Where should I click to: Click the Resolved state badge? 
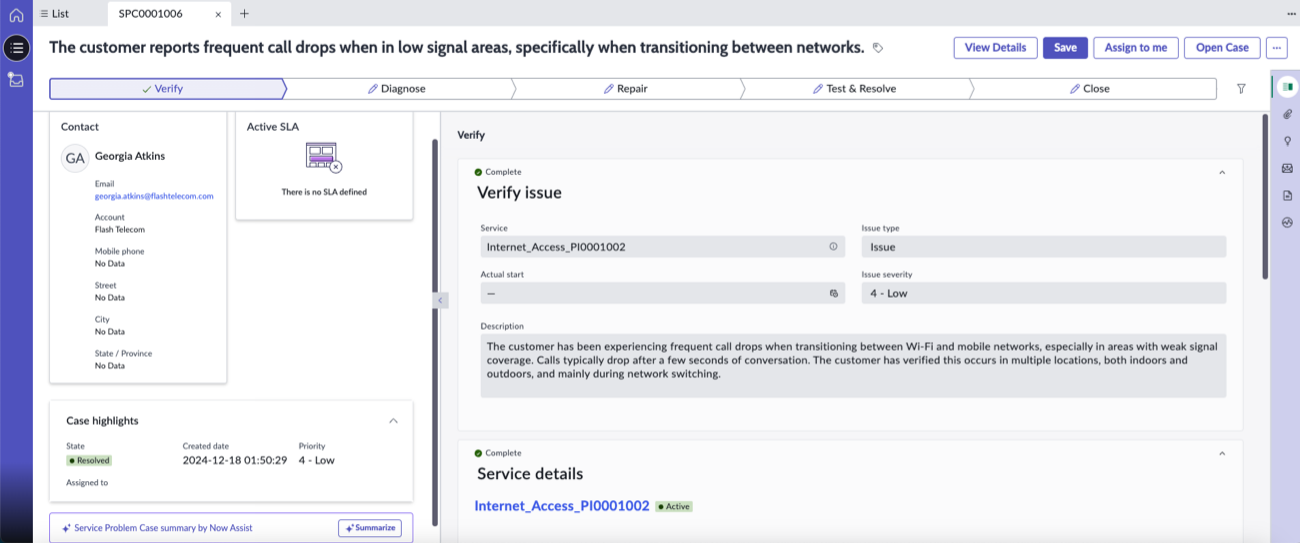click(x=89, y=461)
